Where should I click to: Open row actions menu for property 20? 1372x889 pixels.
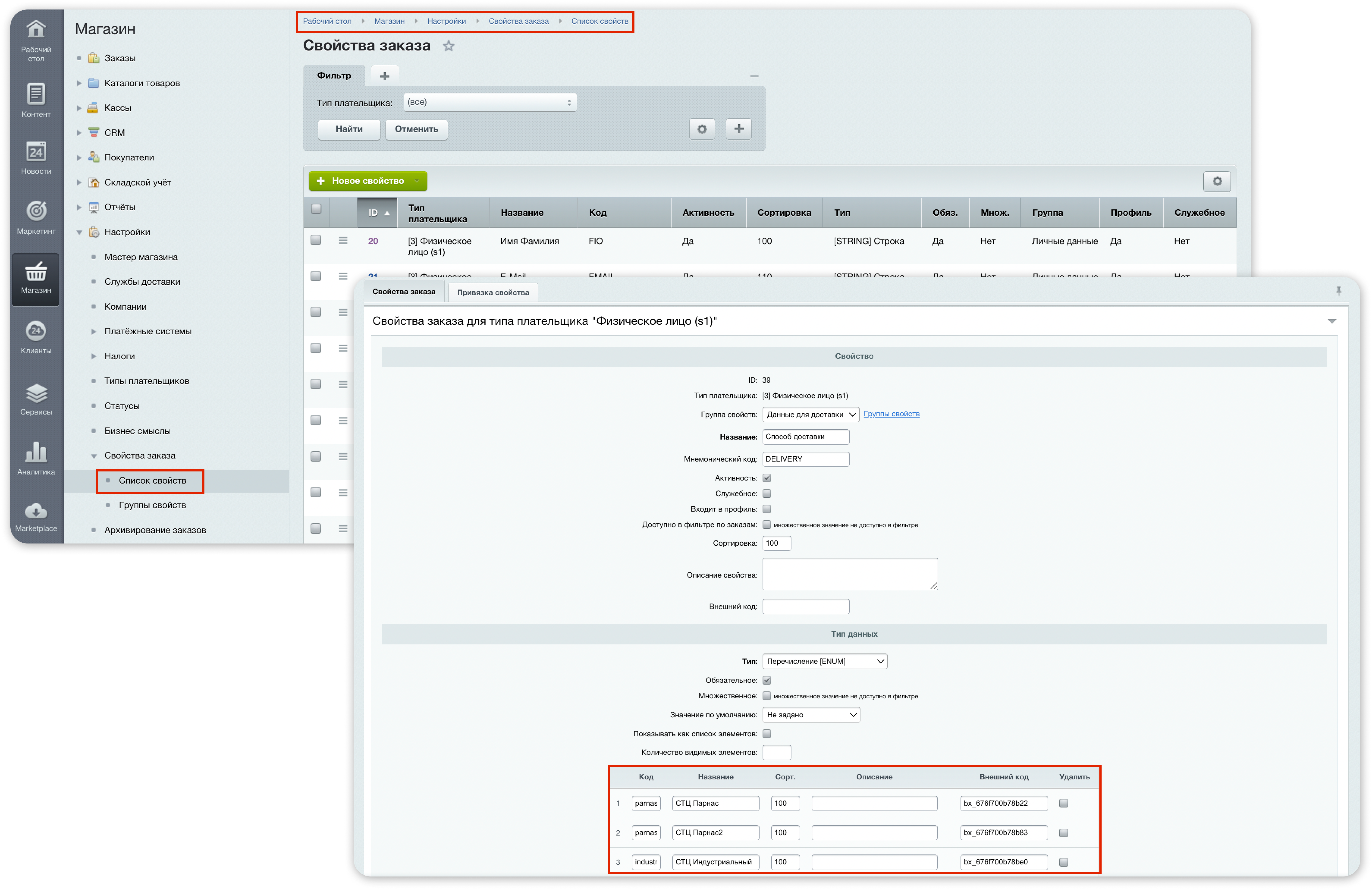pos(343,240)
